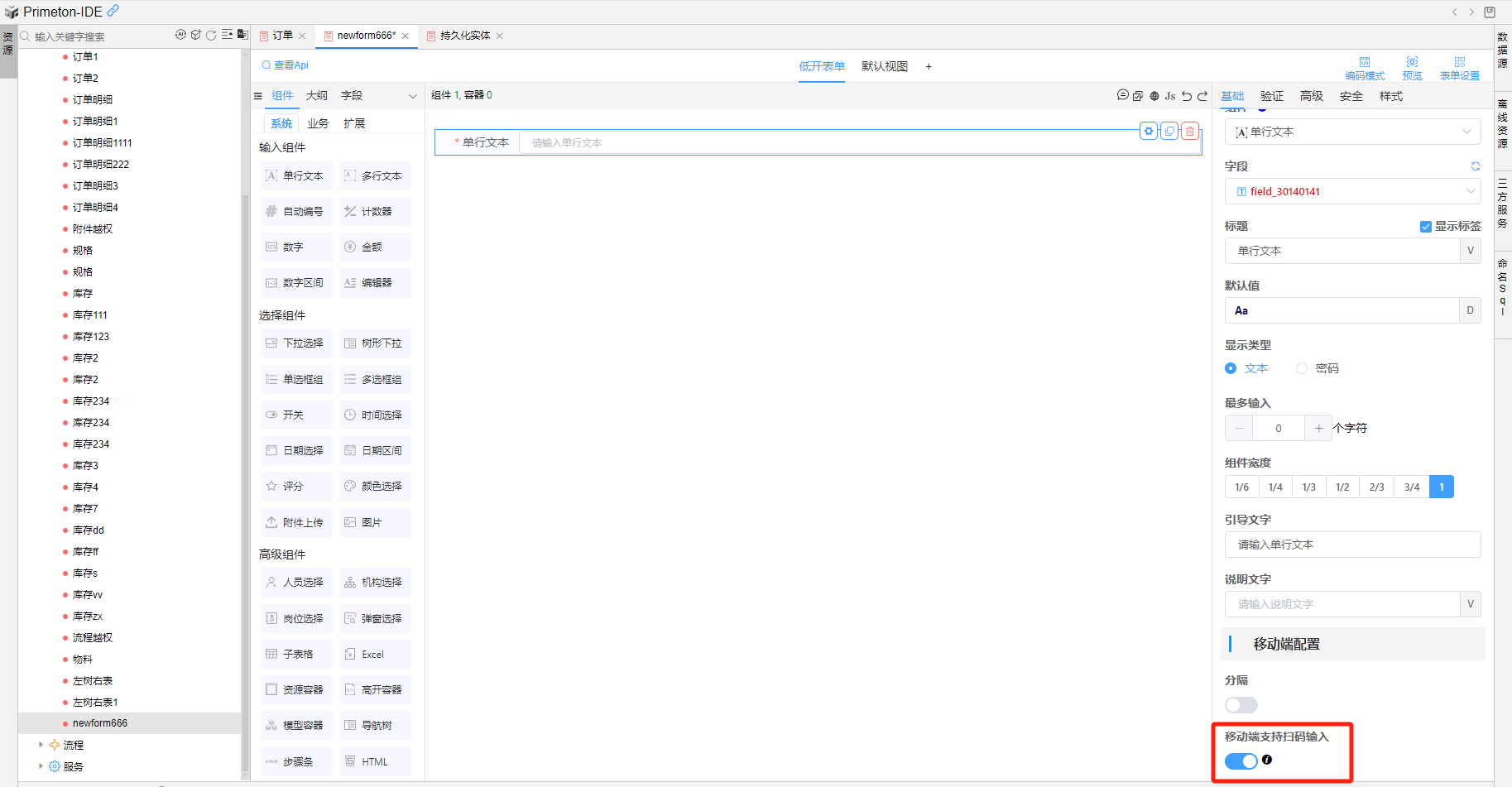Select newform666 in the resource tree
Viewport: 1512px width, 787px height.
pos(100,723)
